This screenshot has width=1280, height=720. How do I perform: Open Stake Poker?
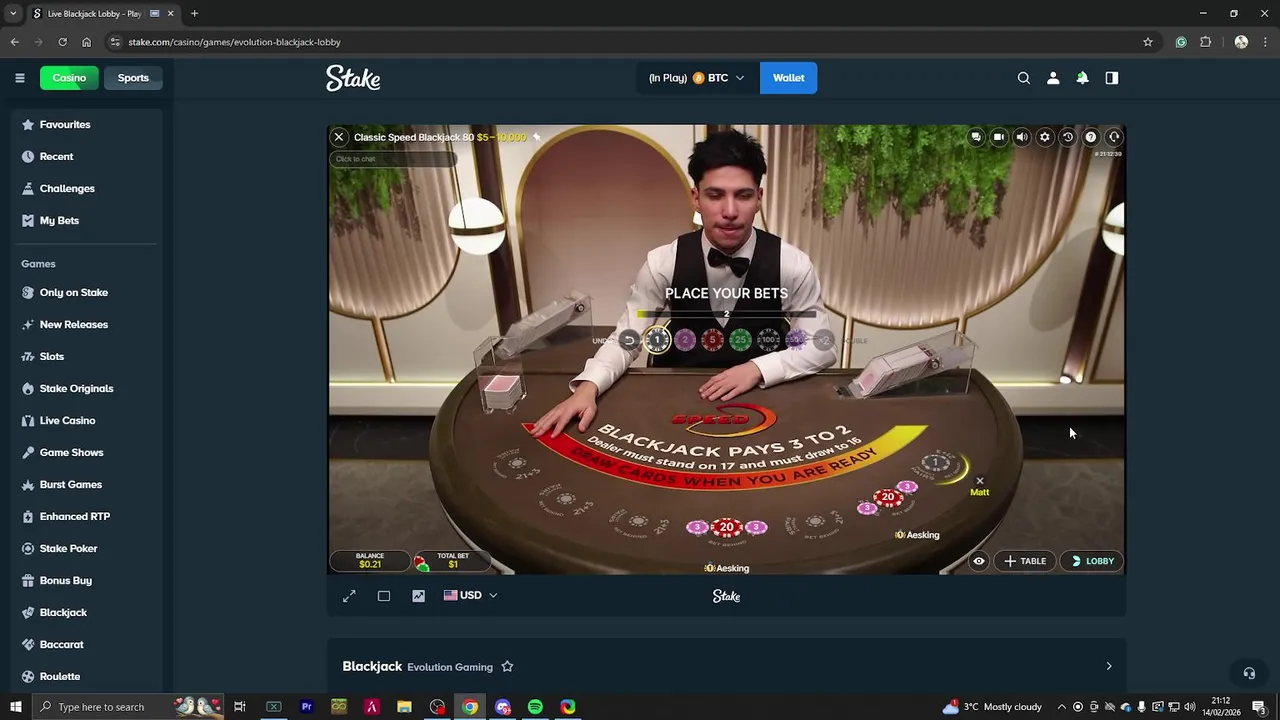(x=88, y=549)
